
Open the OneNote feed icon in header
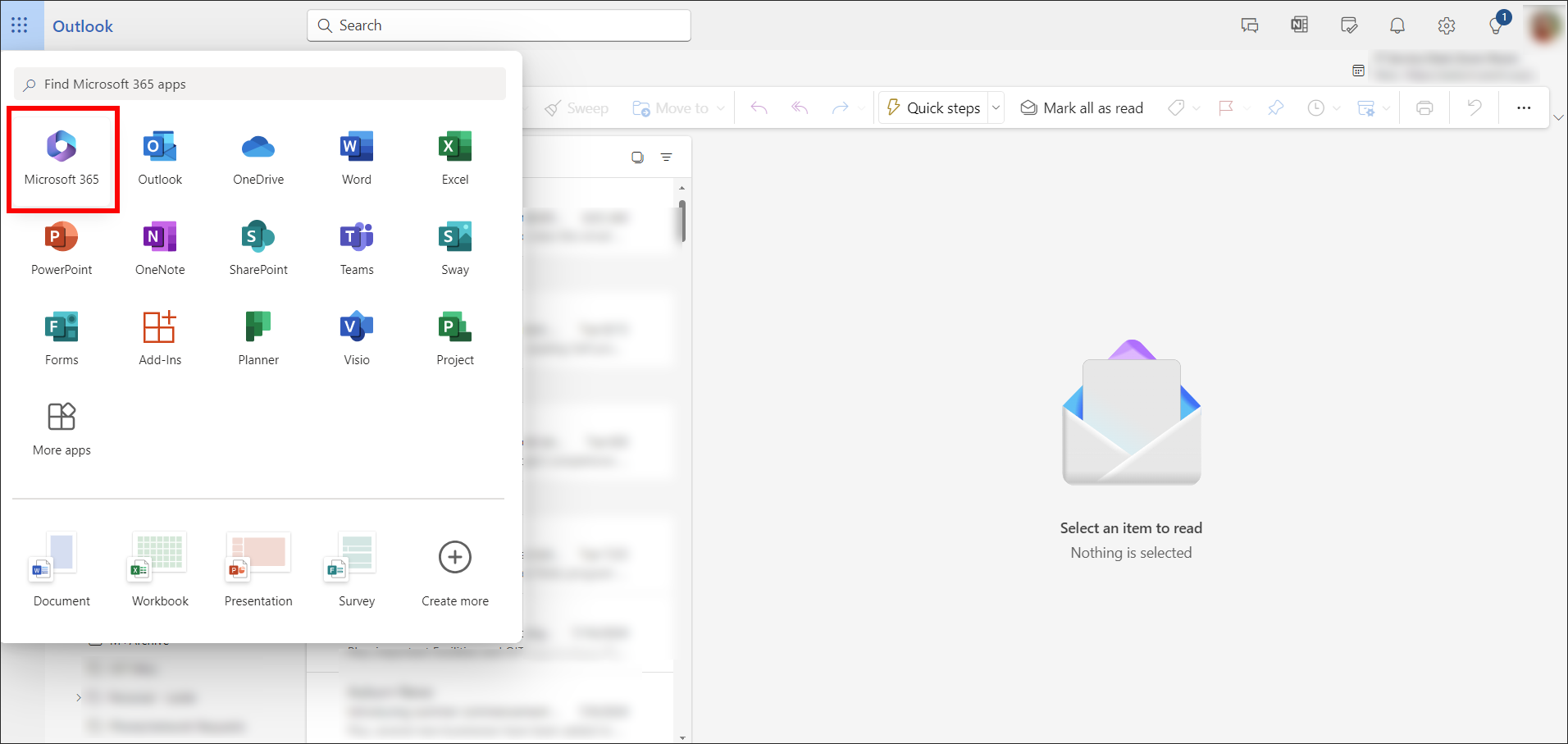(x=1299, y=25)
